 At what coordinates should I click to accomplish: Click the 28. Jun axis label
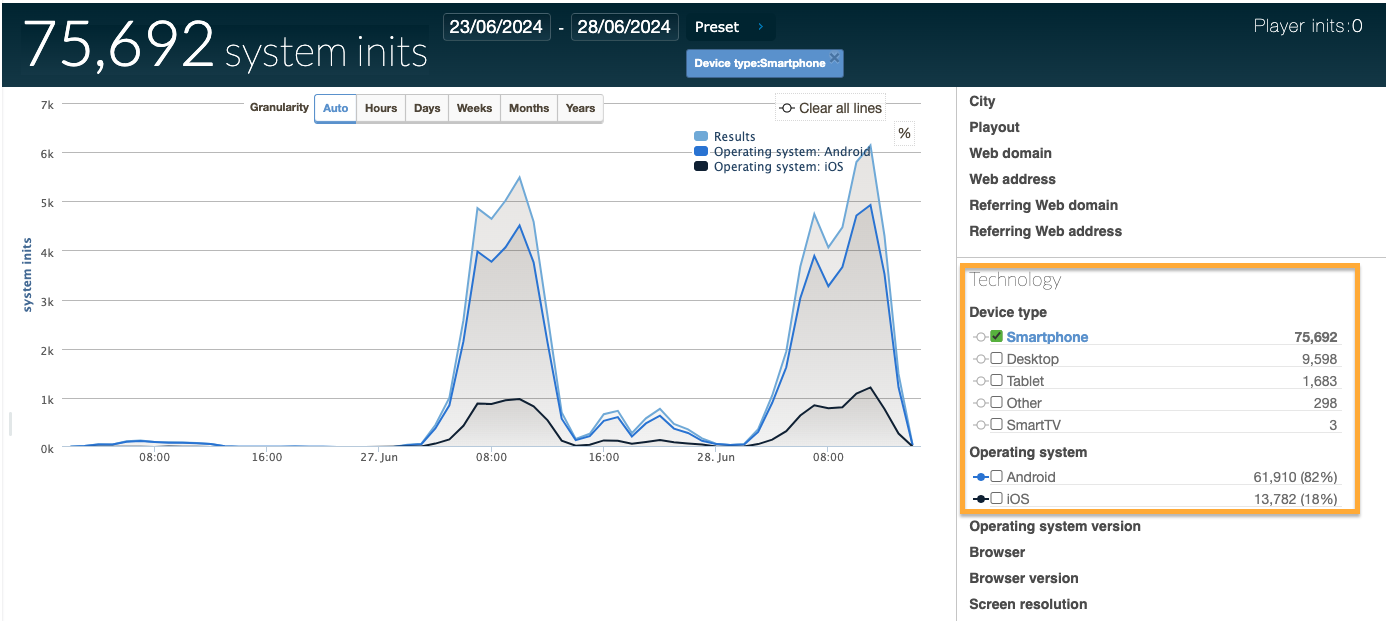click(716, 457)
